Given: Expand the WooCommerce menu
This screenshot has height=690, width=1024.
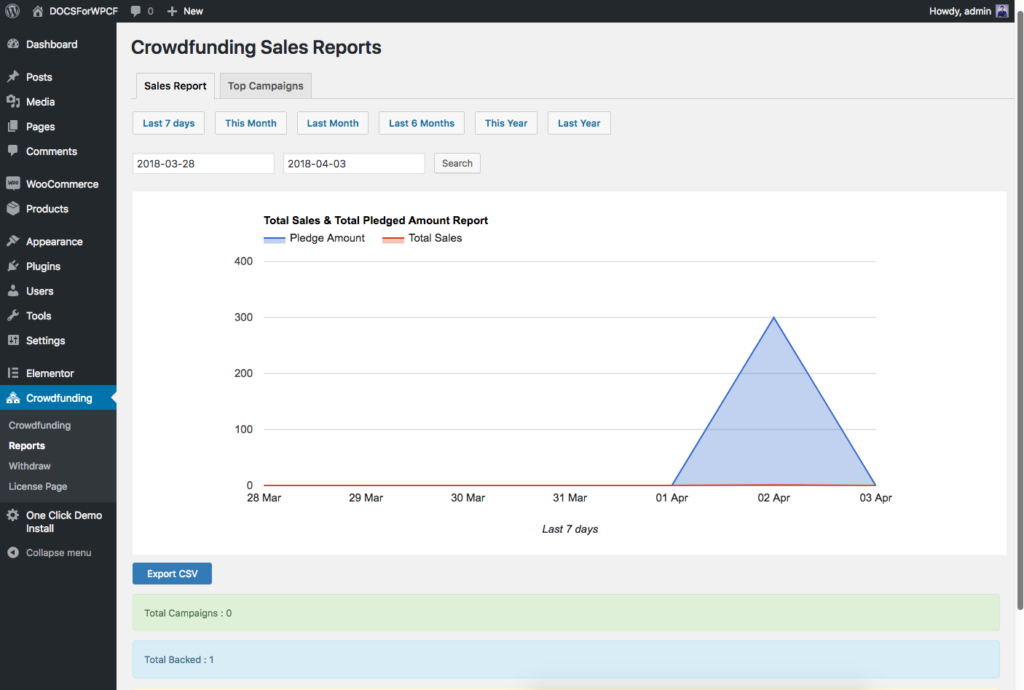Looking at the screenshot, I should [61, 184].
